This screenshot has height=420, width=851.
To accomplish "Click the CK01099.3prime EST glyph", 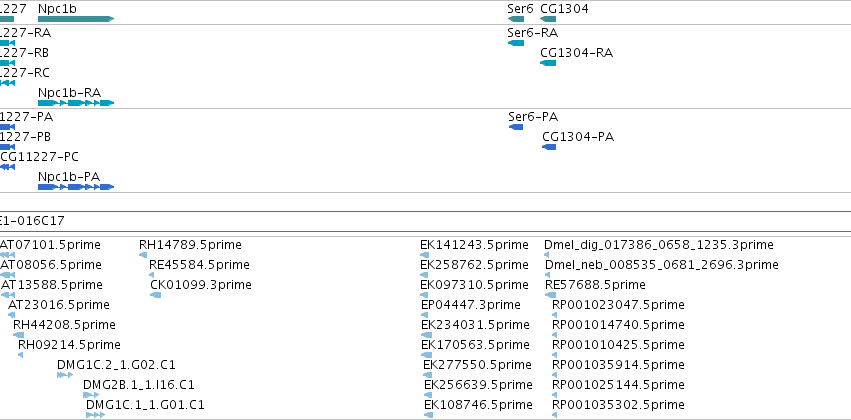I will tap(155, 295).
